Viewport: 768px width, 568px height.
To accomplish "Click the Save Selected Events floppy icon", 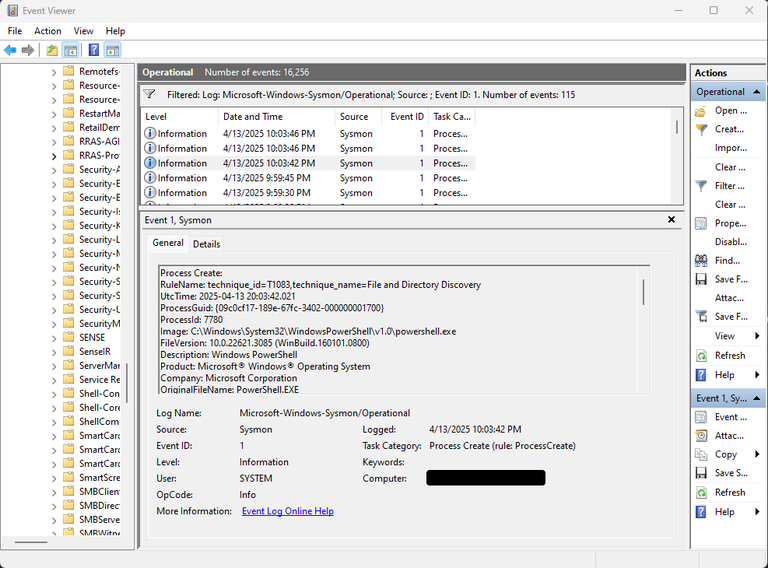I will point(701,473).
